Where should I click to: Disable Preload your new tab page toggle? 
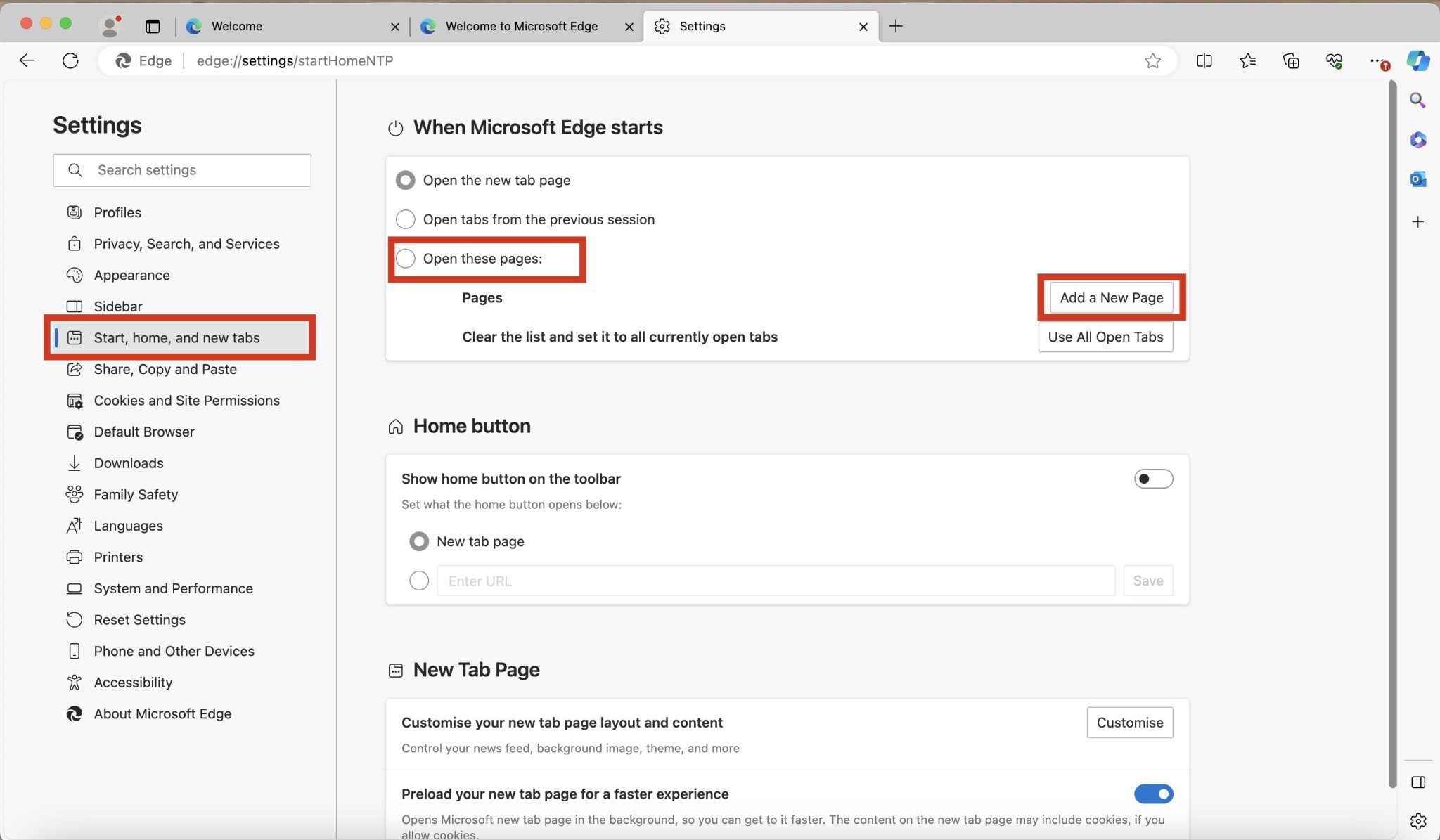pos(1153,794)
